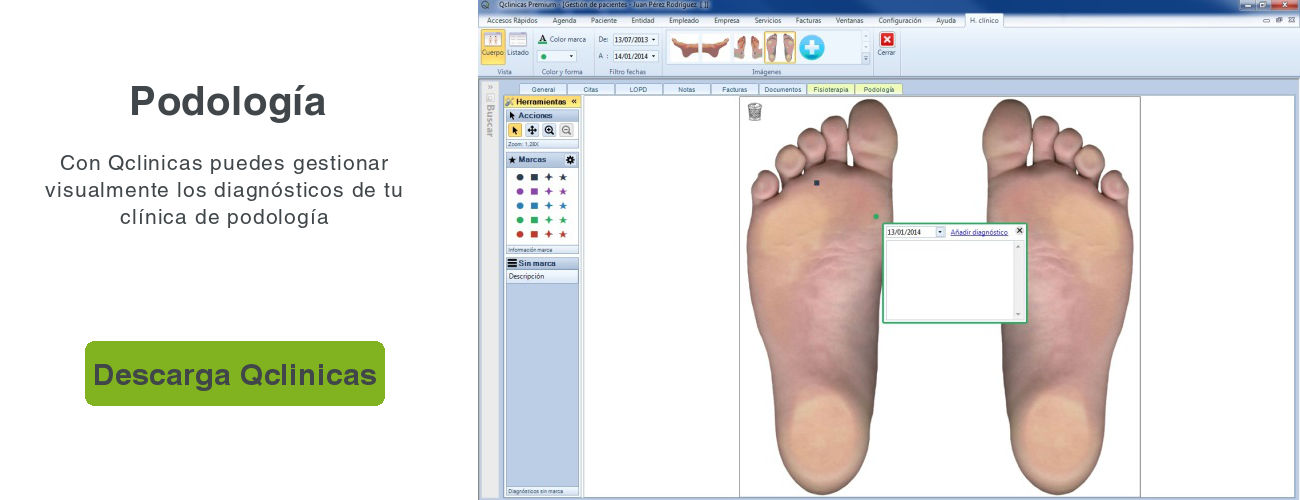Click the zoom in magnifier tool
Viewport: 1300px width, 500px height.
pyautogui.click(x=549, y=130)
